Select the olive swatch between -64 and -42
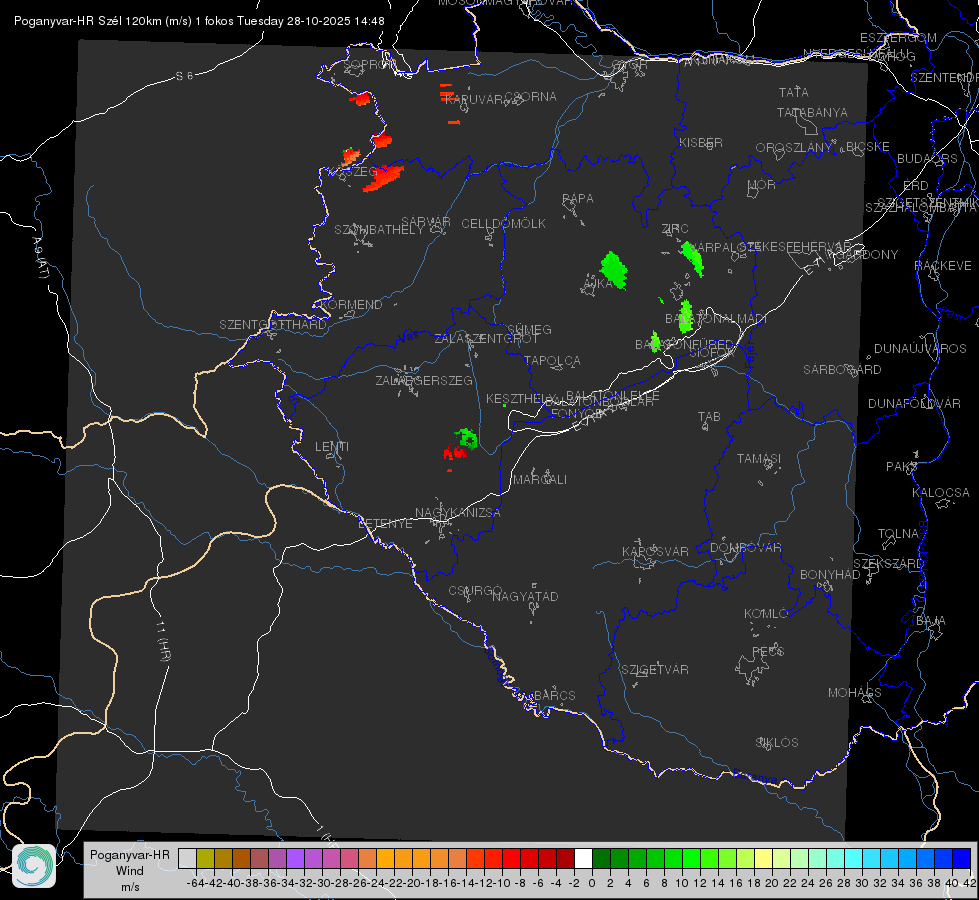 coord(205,858)
